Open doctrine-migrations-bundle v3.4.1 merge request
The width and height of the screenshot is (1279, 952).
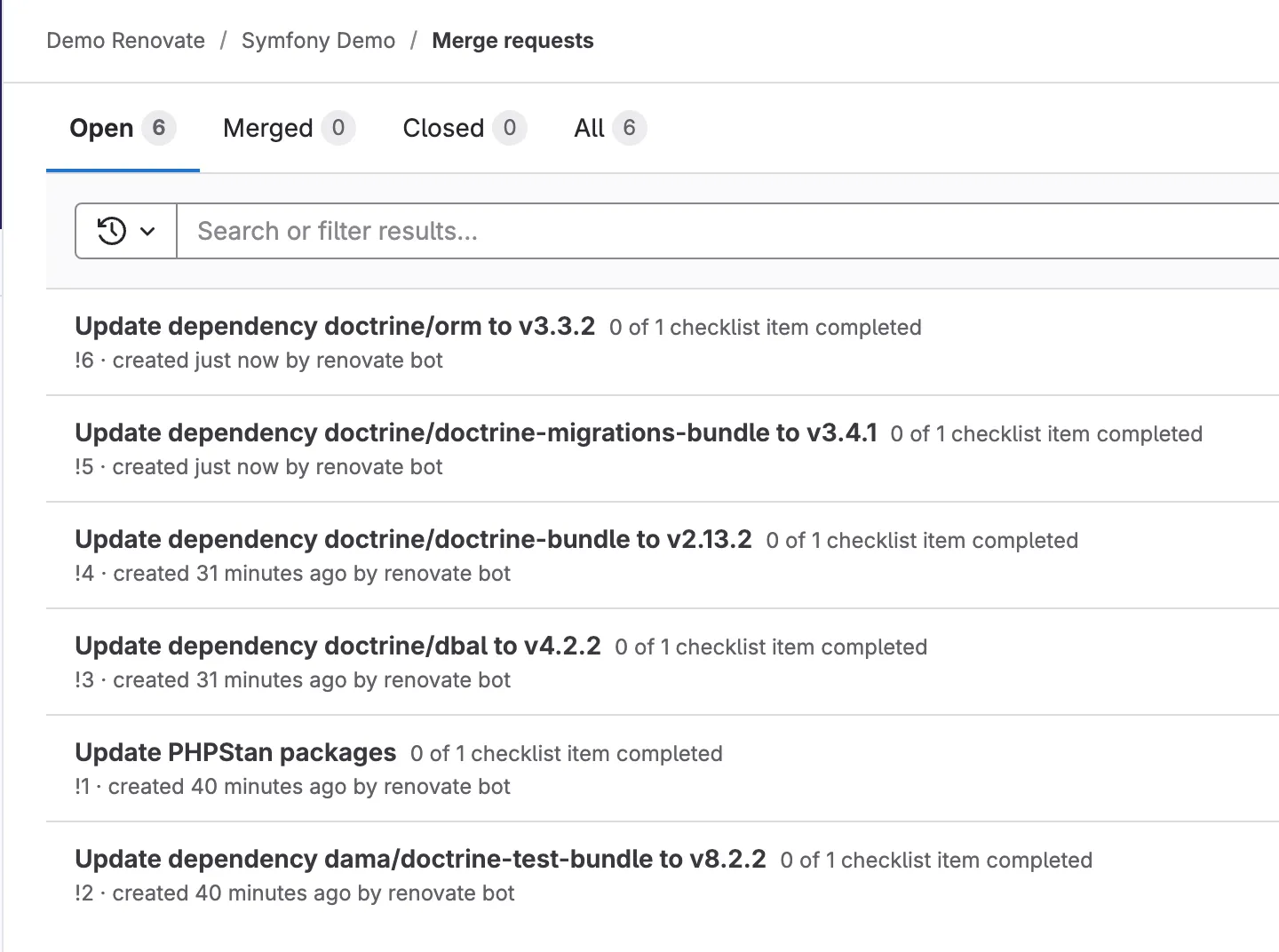[475, 432]
